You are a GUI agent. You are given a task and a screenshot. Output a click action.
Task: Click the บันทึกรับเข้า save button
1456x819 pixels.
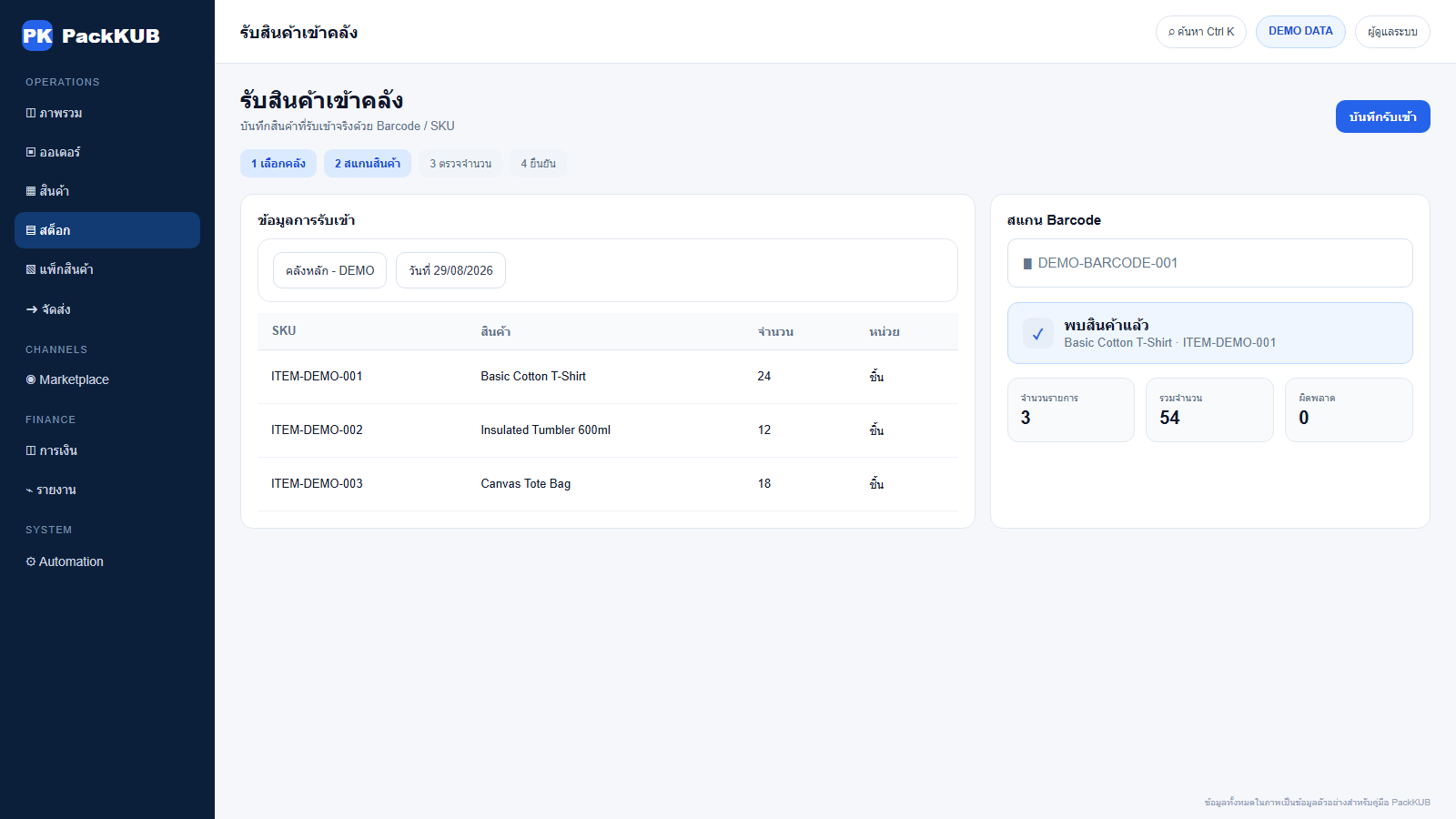click(x=1383, y=116)
